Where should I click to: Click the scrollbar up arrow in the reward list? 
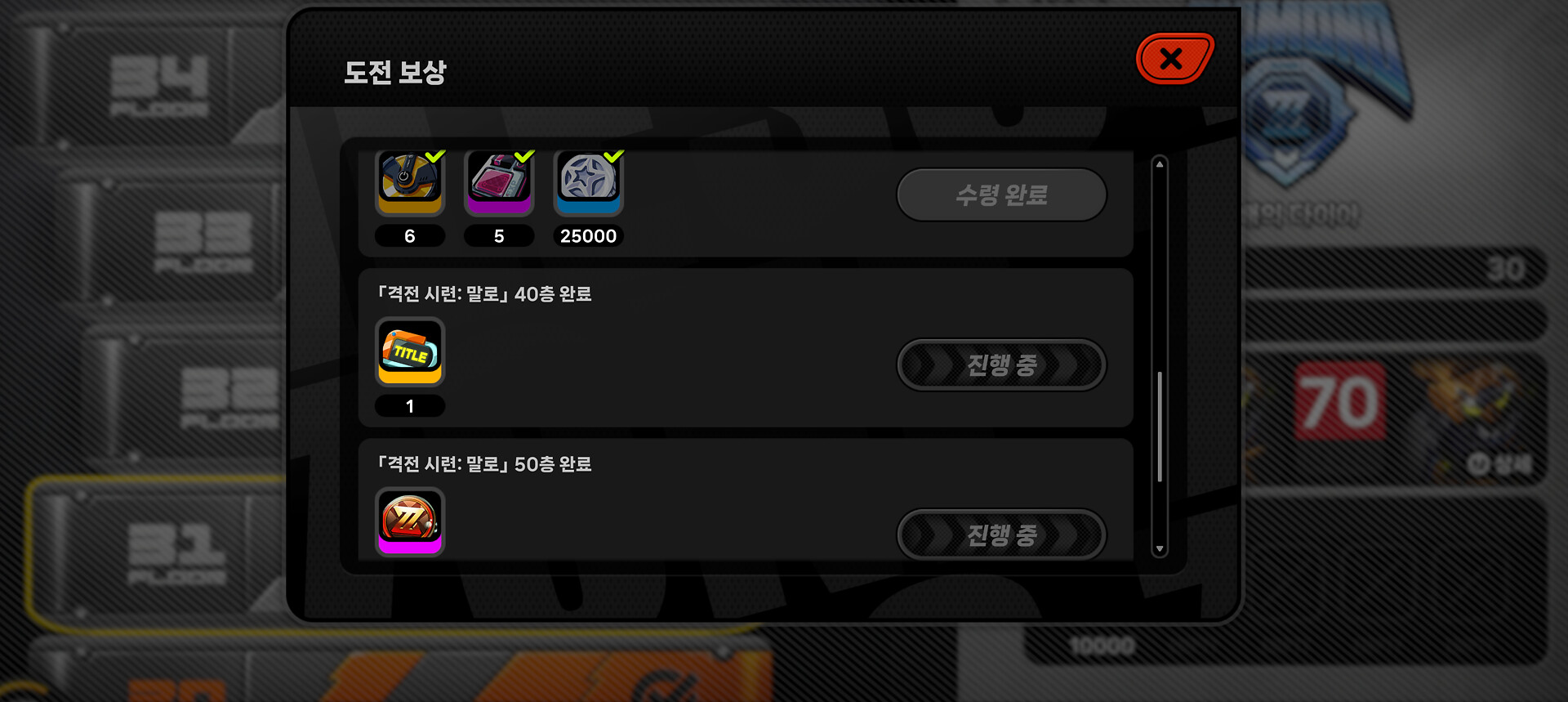[x=1159, y=164]
